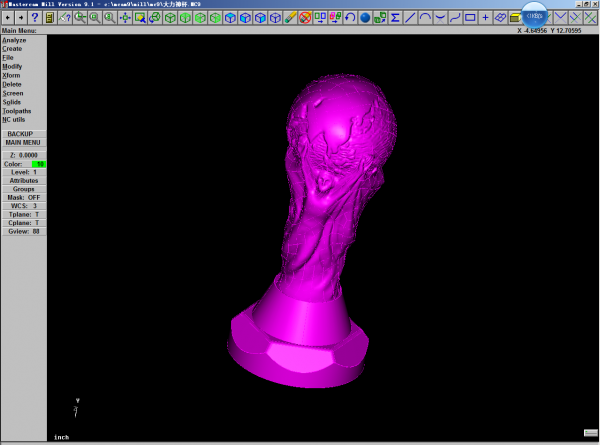Screen dimensions: 600x445
Task: Open the Groups button
Action: 24,189
